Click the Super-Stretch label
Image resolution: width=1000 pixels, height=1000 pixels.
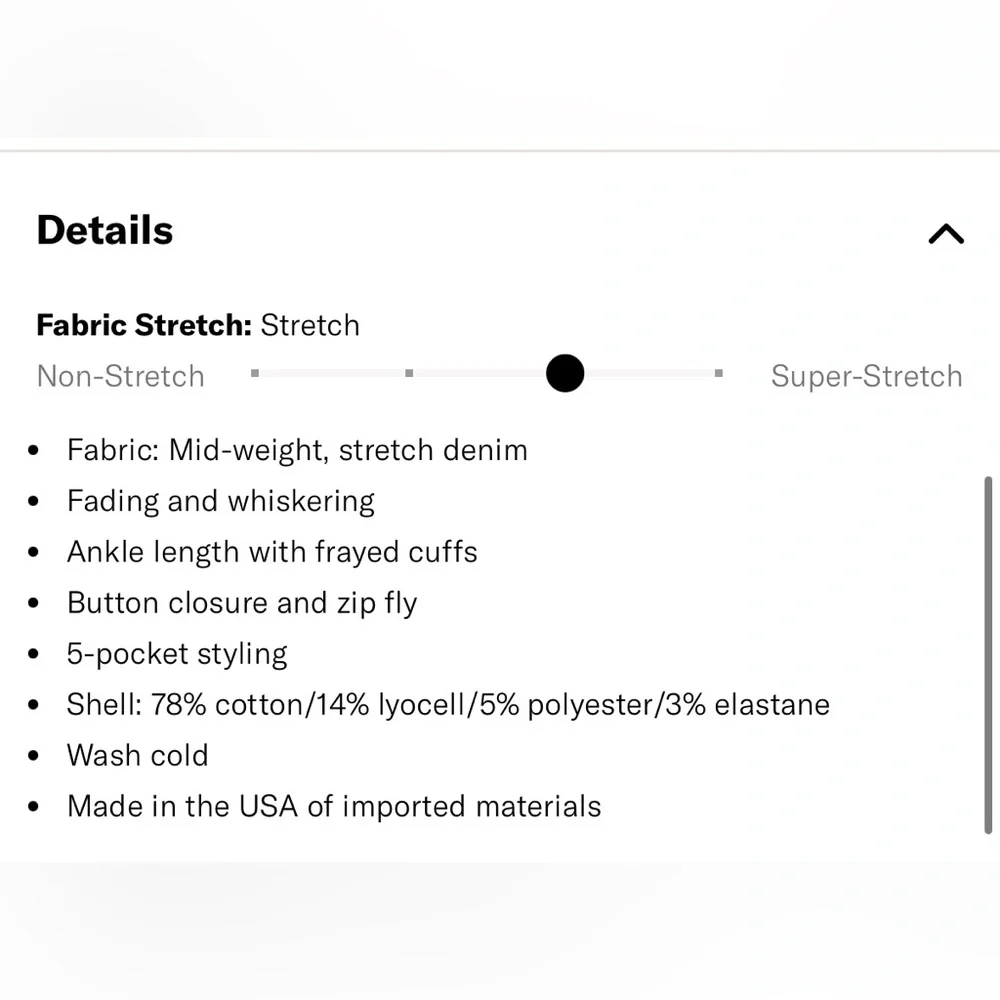[x=867, y=376]
